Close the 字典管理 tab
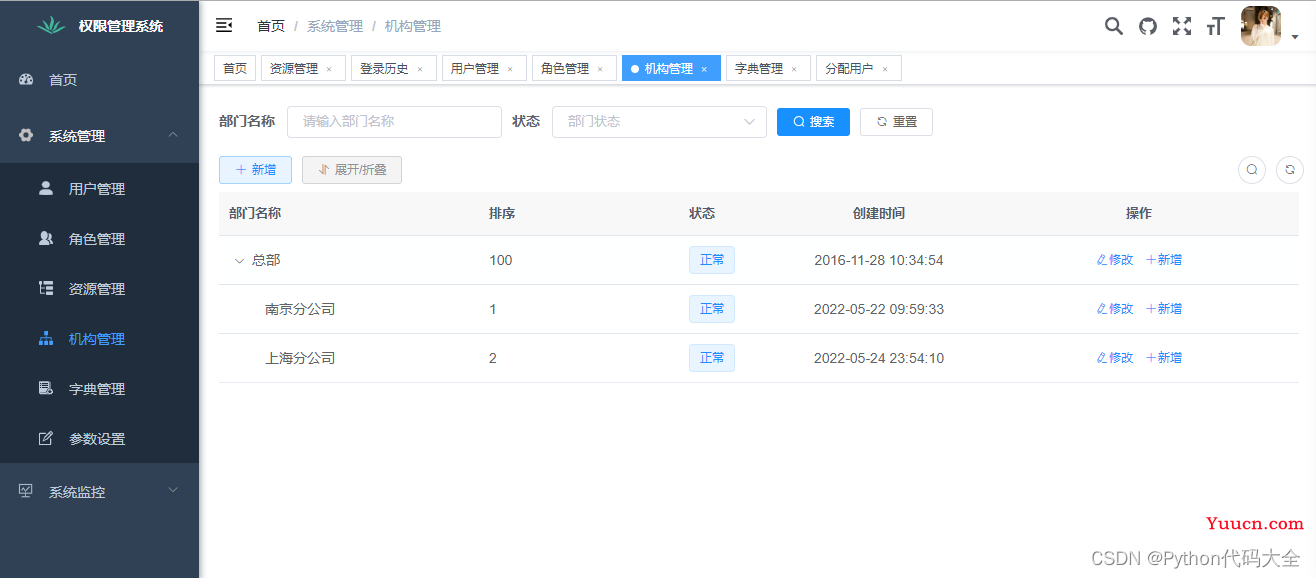The image size is (1316, 578). click(794, 69)
